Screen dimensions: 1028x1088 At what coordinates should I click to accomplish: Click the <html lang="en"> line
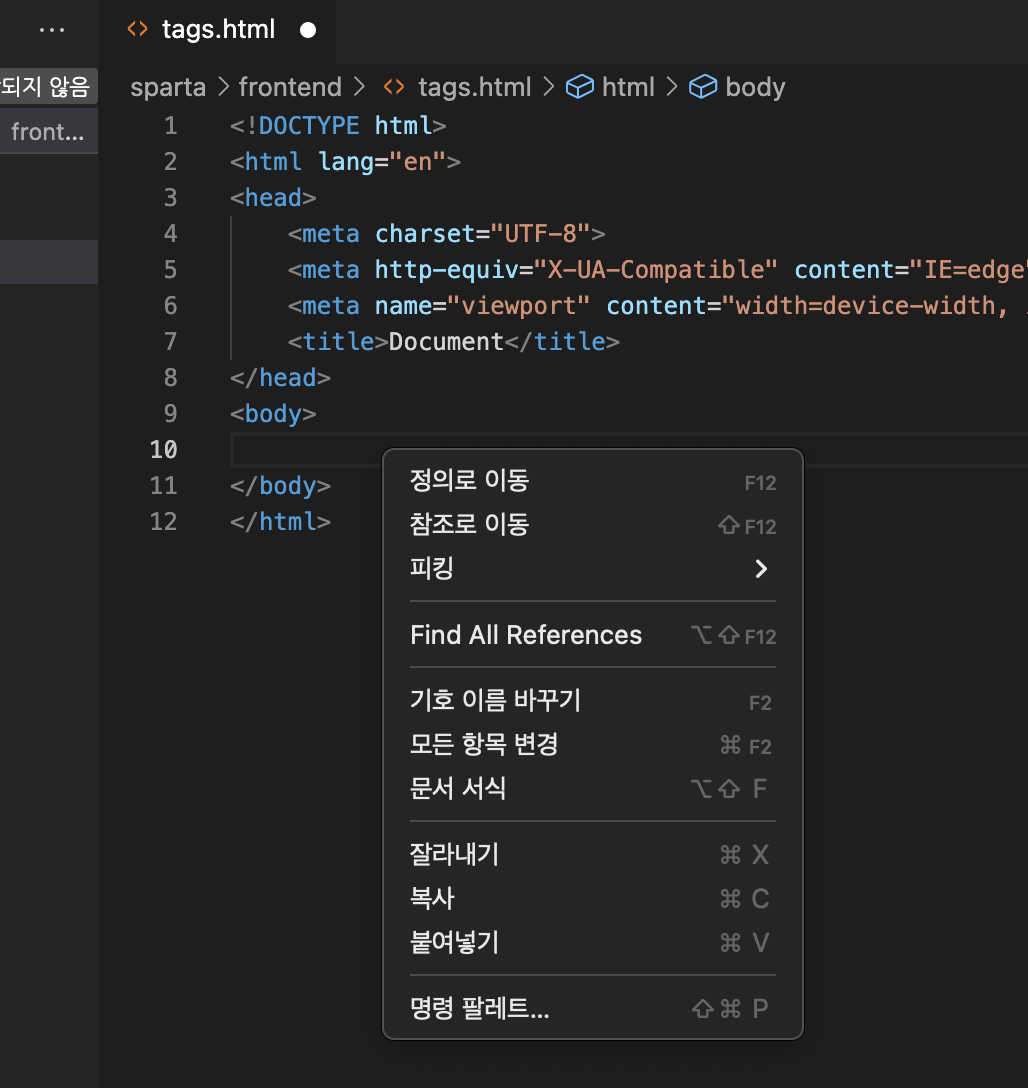[x=345, y=162]
